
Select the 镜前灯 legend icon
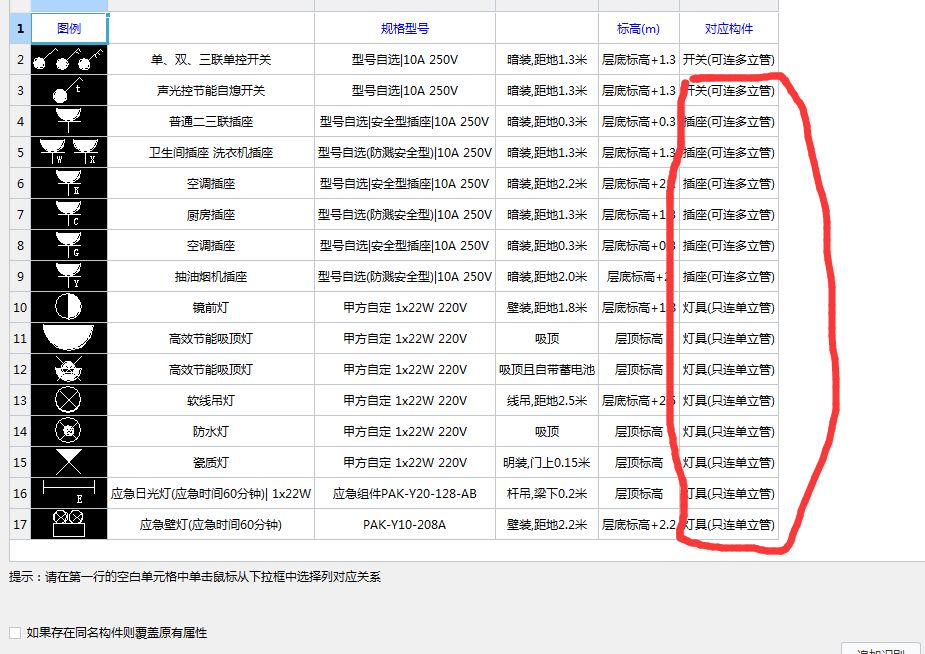pyautogui.click(x=67, y=307)
